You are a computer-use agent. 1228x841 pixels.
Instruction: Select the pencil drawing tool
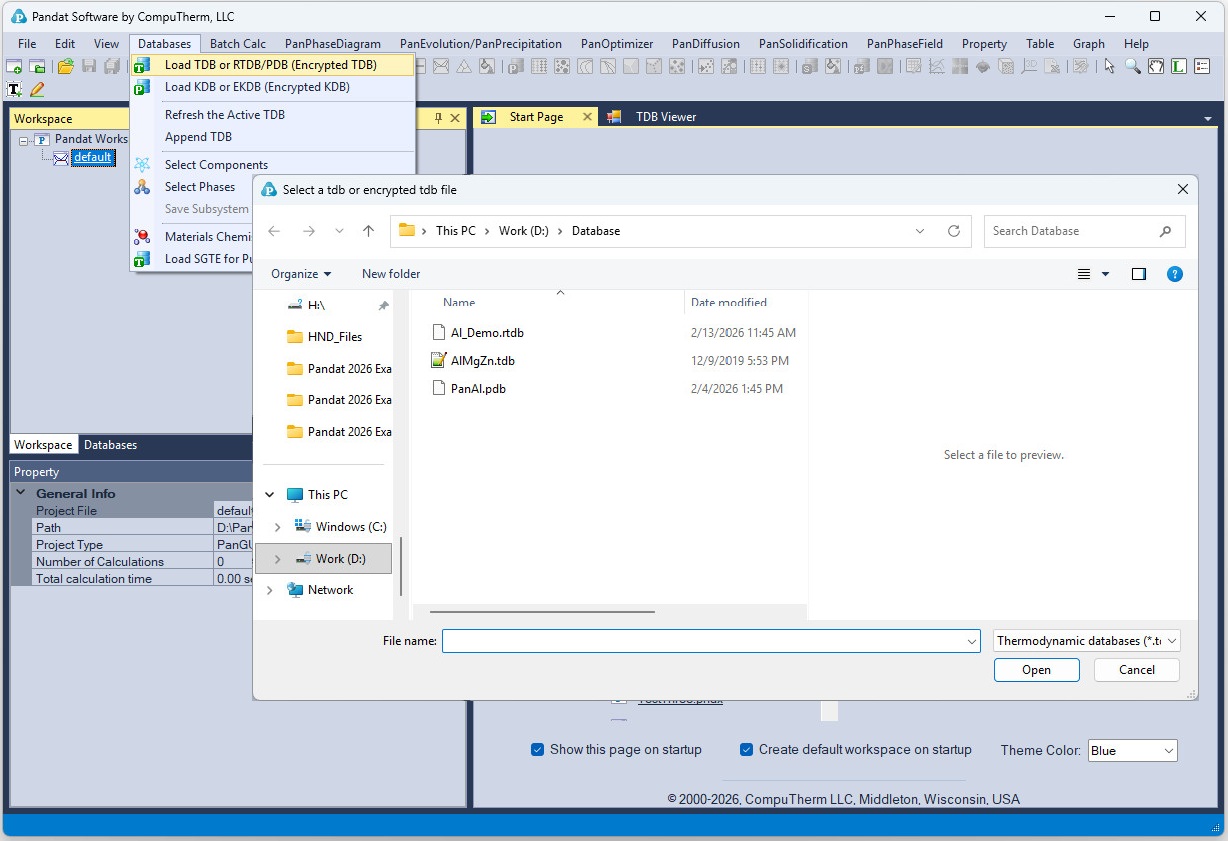tap(37, 89)
